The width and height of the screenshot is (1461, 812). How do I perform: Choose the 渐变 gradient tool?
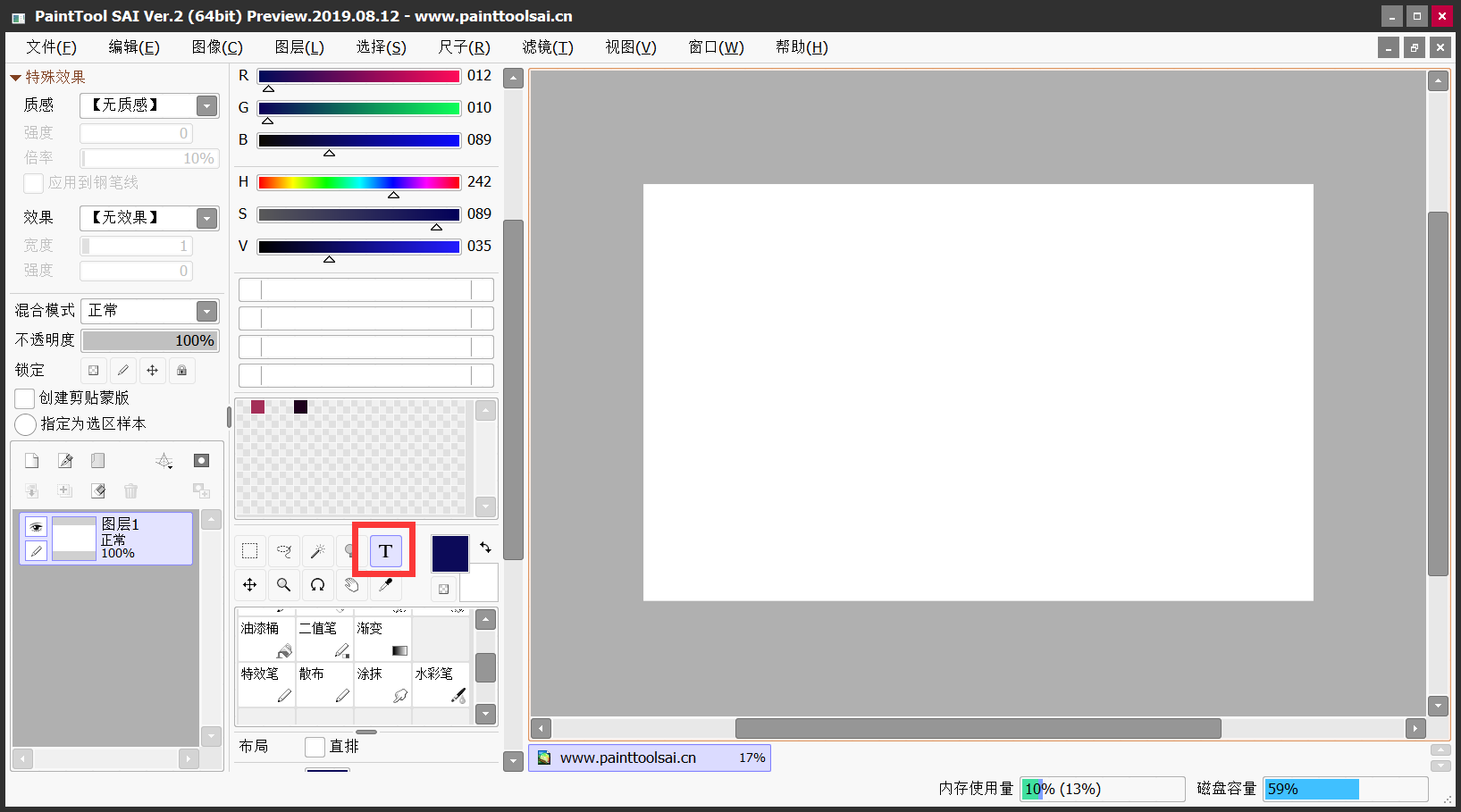click(x=382, y=639)
